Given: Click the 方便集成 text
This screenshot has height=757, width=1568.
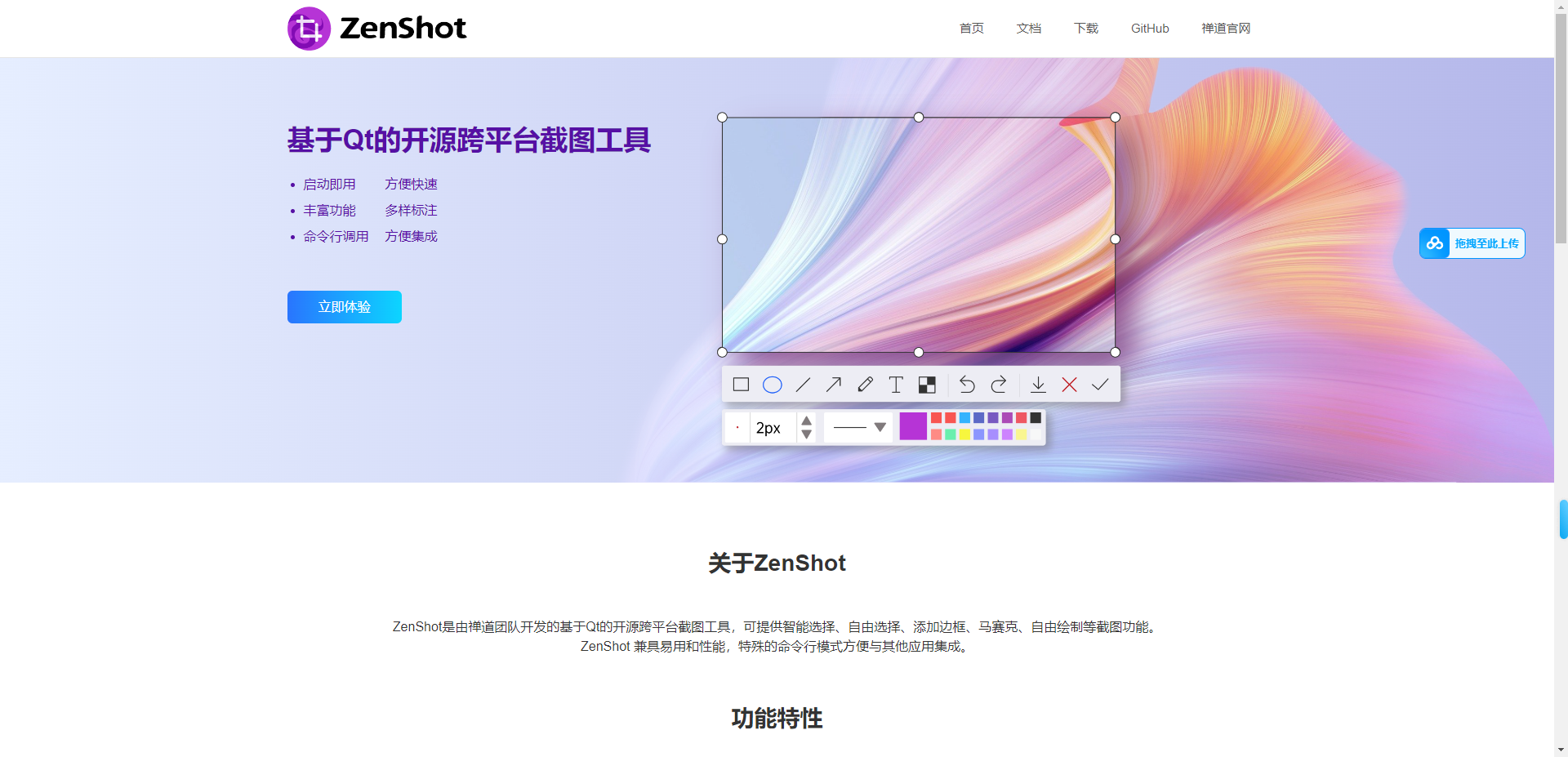Looking at the screenshot, I should pos(411,237).
